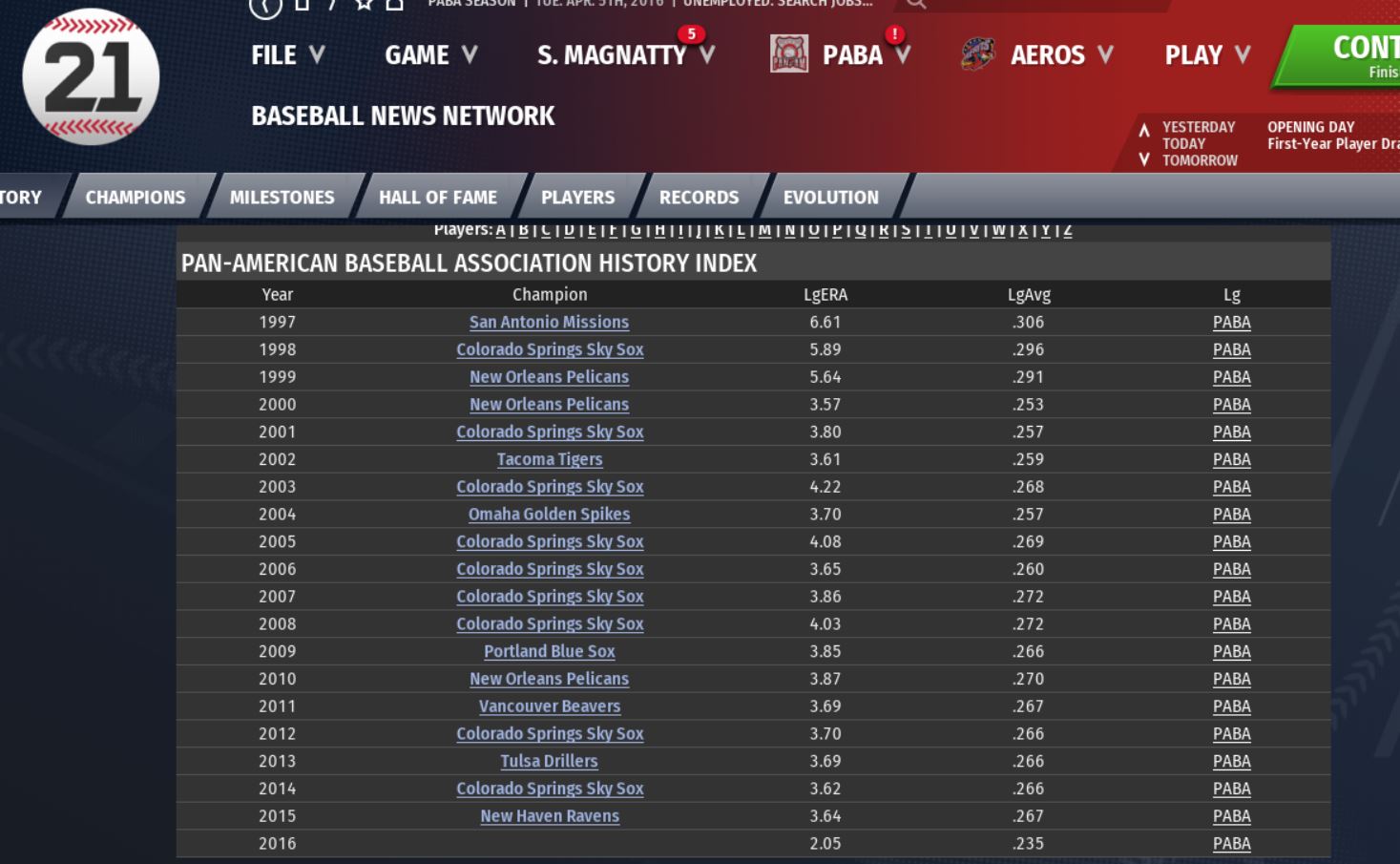Open the 1999 New Orleans Pelicans link

click(x=549, y=377)
